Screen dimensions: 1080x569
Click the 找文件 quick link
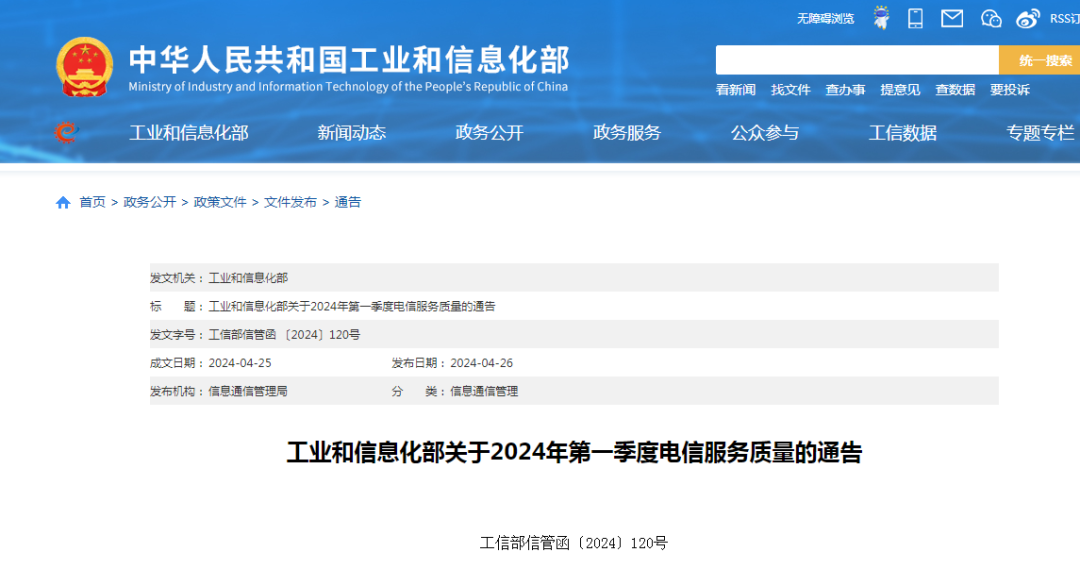click(x=790, y=89)
